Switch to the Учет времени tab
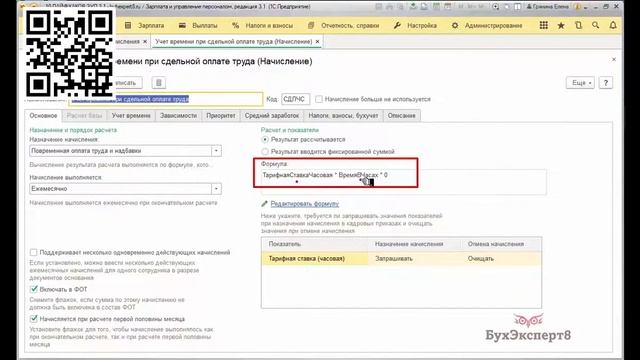 pos(131,116)
